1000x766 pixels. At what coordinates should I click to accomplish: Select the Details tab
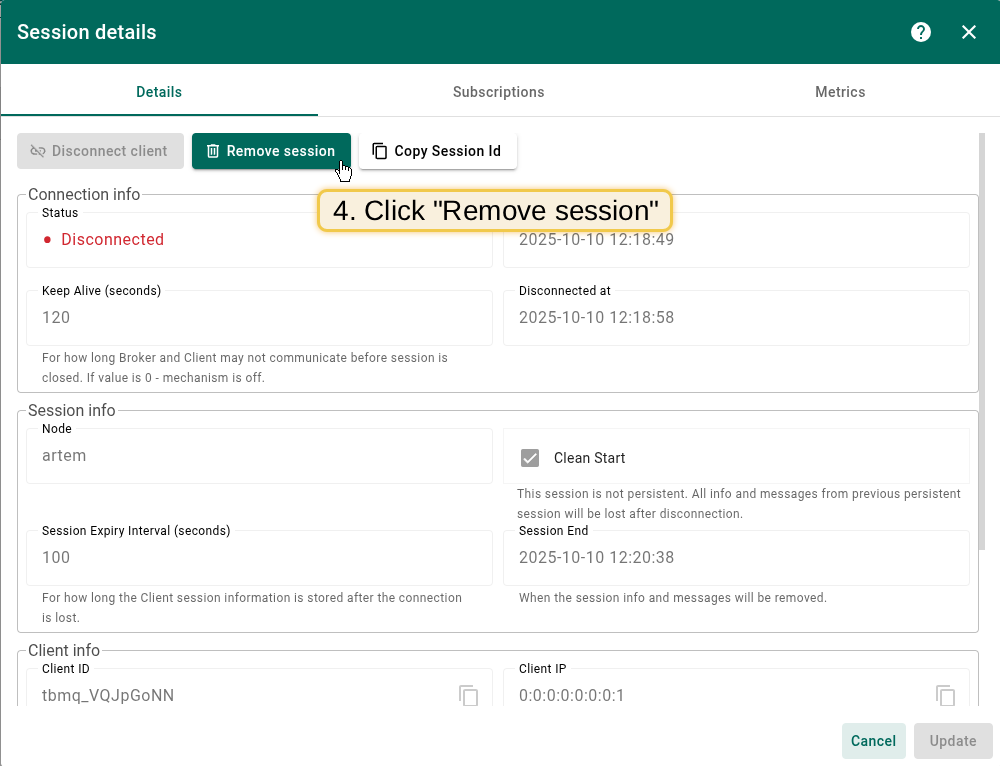point(159,92)
